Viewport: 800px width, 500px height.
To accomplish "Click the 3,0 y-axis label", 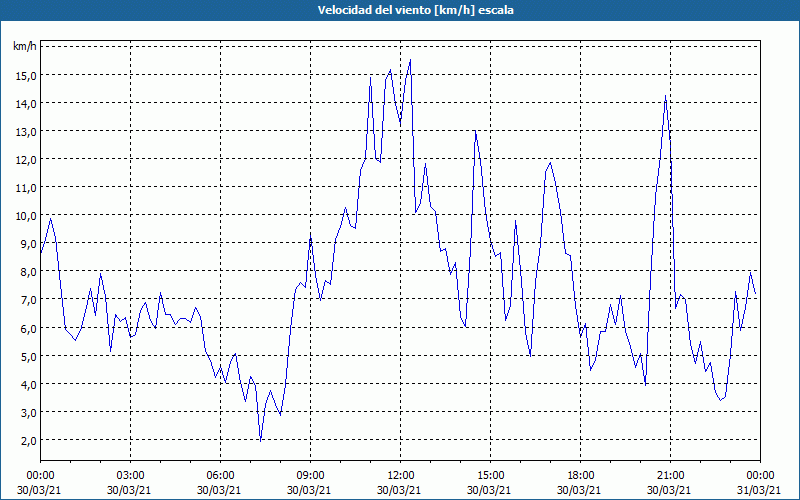I will (x=28, y=413).
